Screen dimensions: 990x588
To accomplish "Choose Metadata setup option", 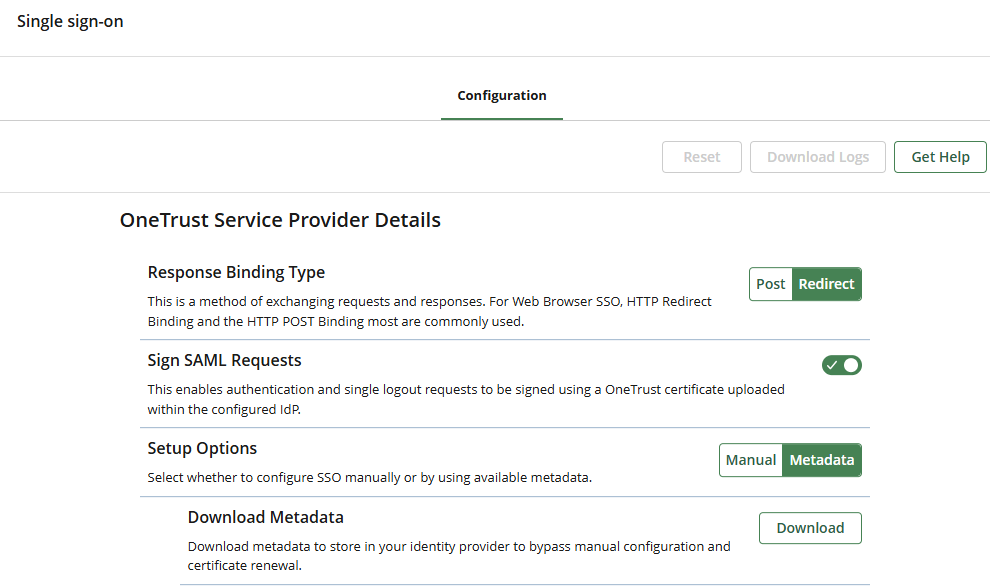I will pyautogui.click(x=822, y=460).
